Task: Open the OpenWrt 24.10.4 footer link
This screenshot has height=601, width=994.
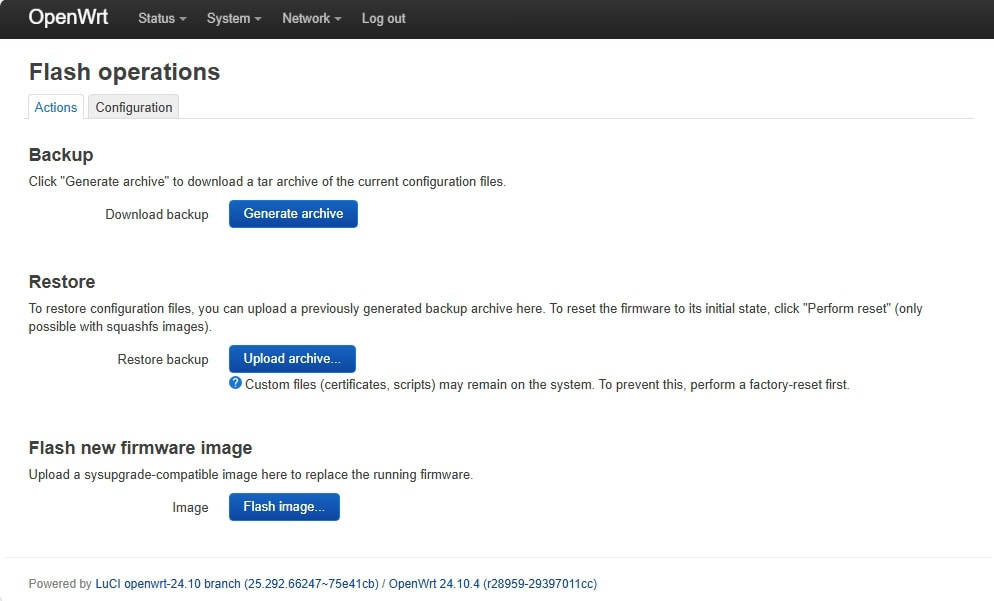Action: pyautogui.click(x=492, y=584)
